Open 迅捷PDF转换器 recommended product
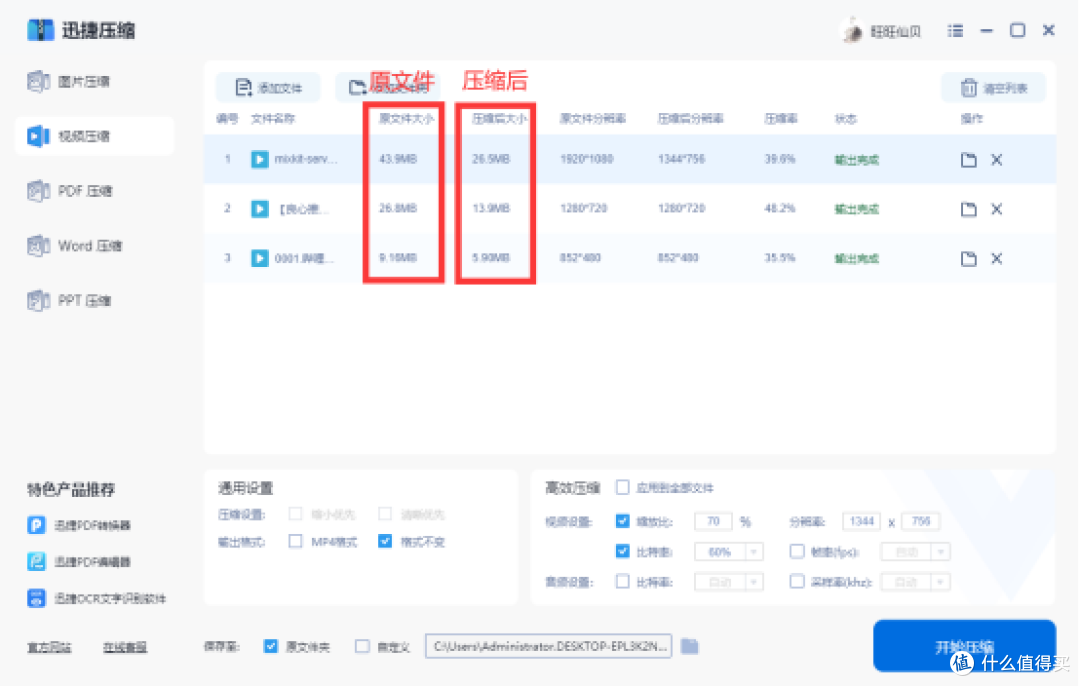 click(79, 526)
